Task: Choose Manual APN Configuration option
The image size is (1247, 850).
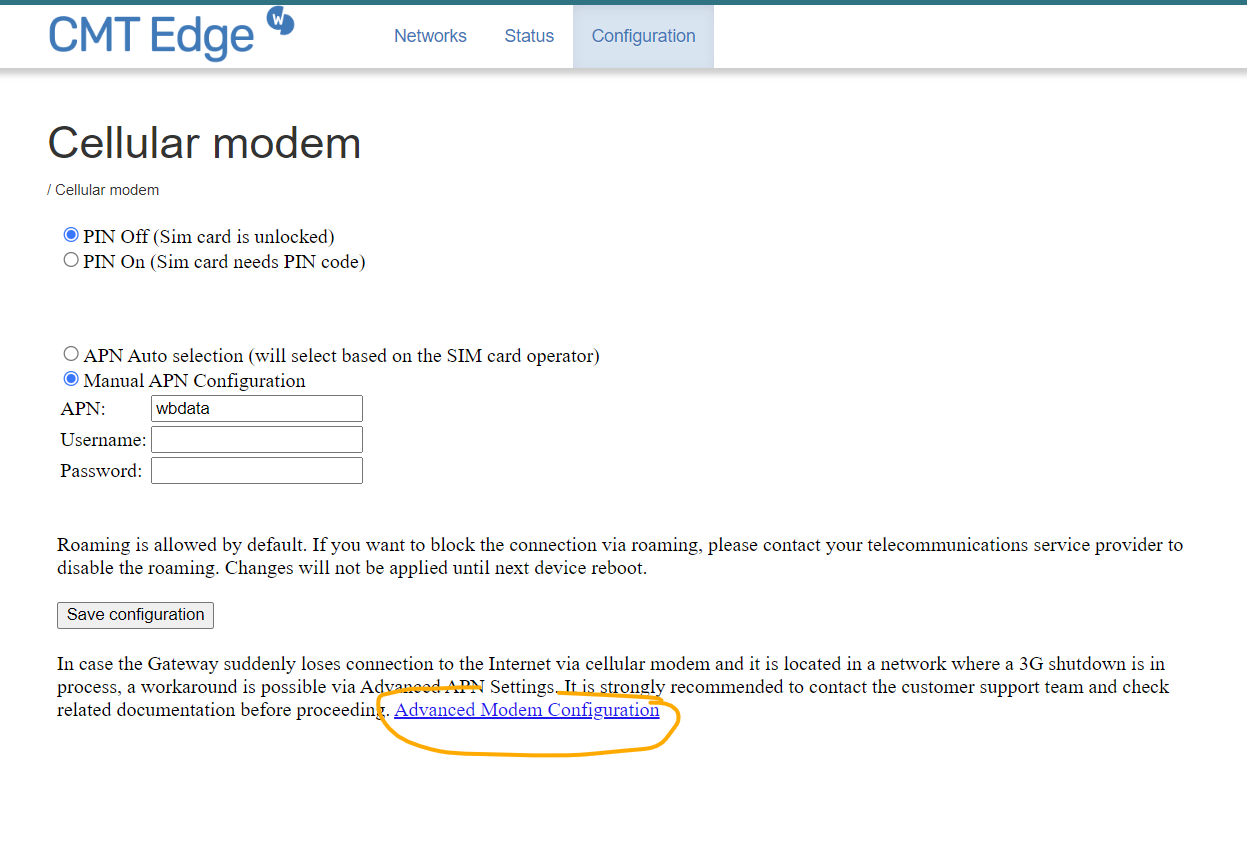Action: [x=71, y=379]
